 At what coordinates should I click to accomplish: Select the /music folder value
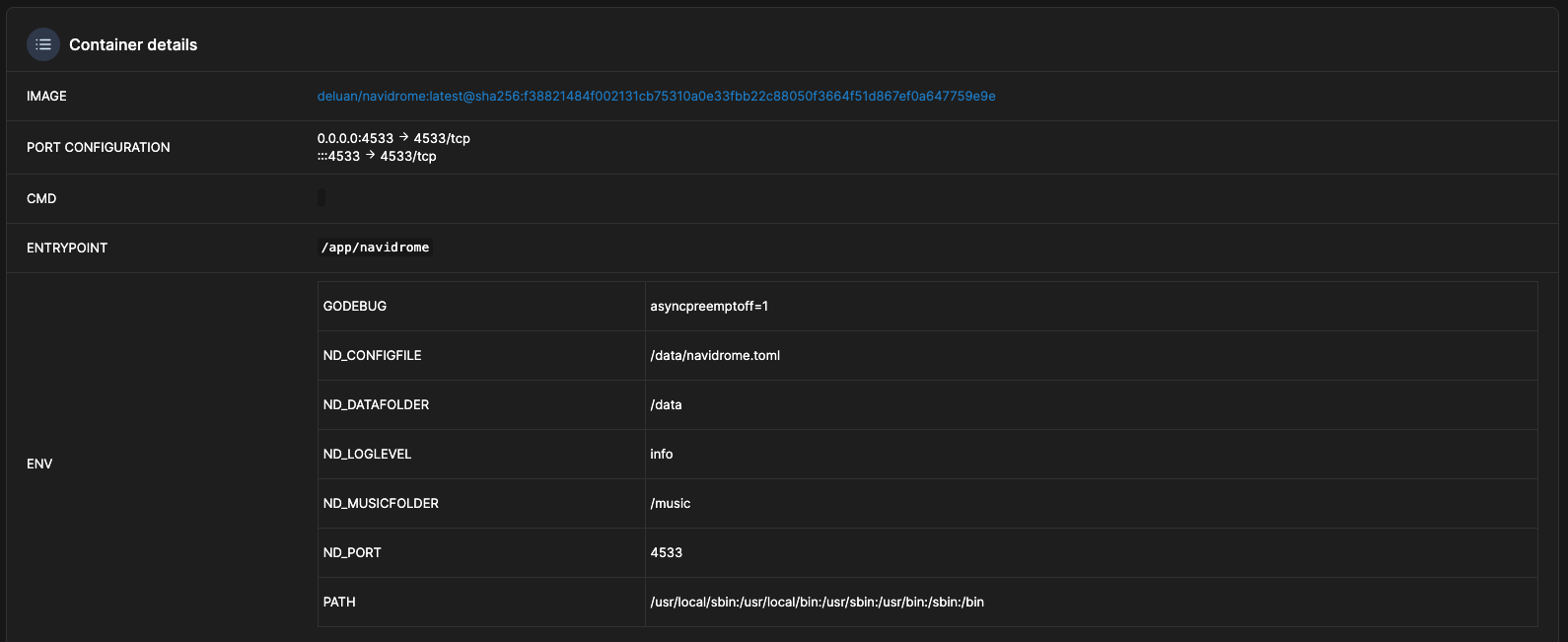tap(671, 503)
